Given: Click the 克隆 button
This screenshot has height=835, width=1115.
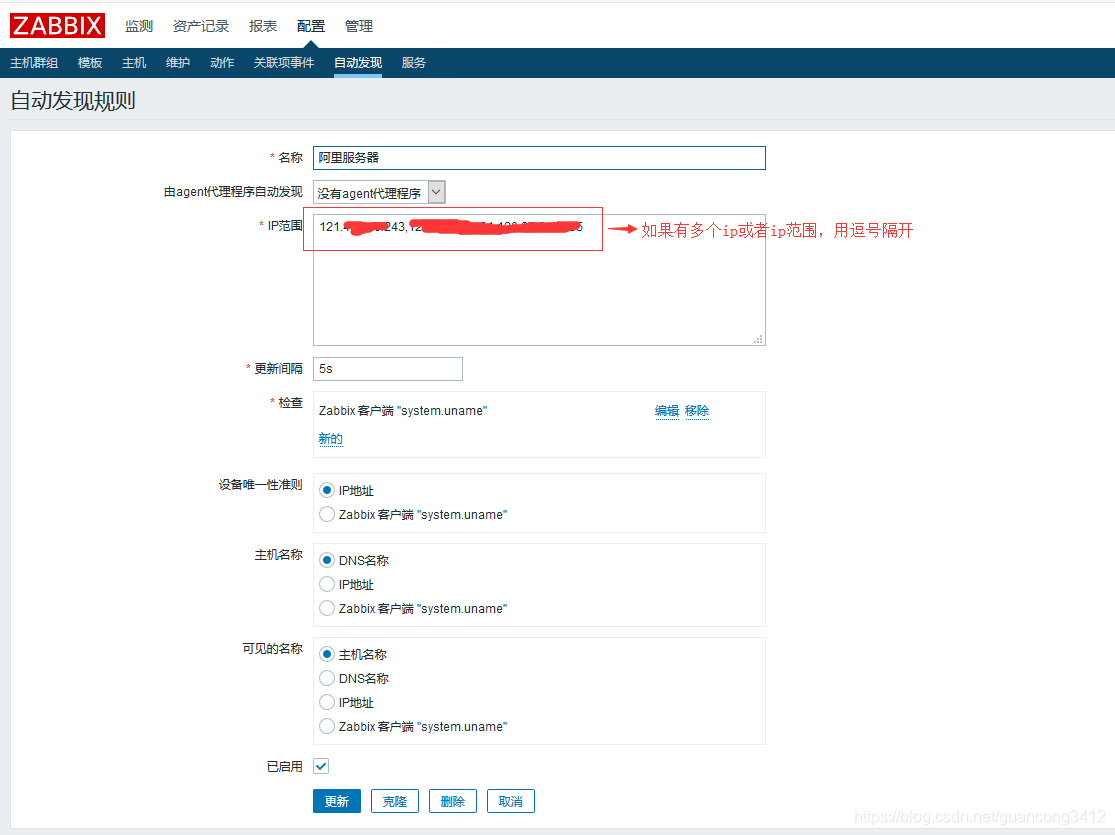Looking at the screenshot, I should [x=395, y=801].
